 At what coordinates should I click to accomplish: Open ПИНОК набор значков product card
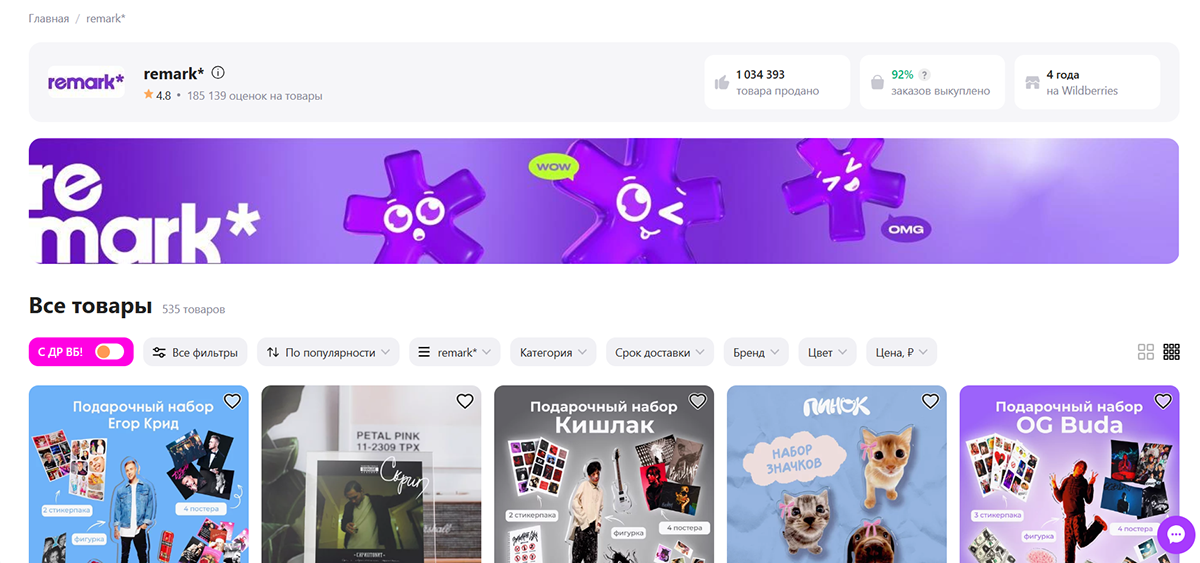pyautogui.click(x=837, y=474)
